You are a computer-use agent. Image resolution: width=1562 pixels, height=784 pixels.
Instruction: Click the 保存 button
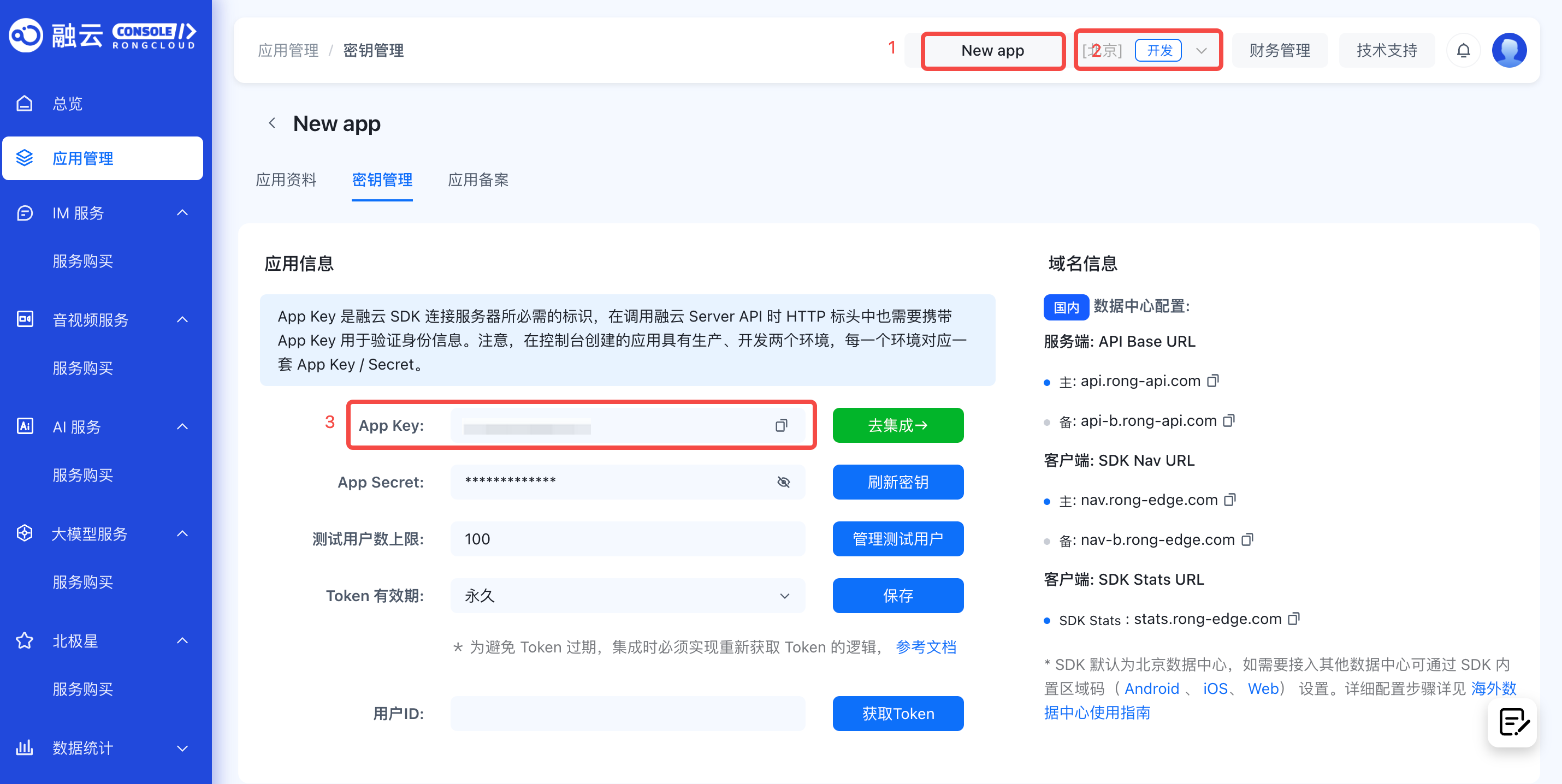pos(898,596)
